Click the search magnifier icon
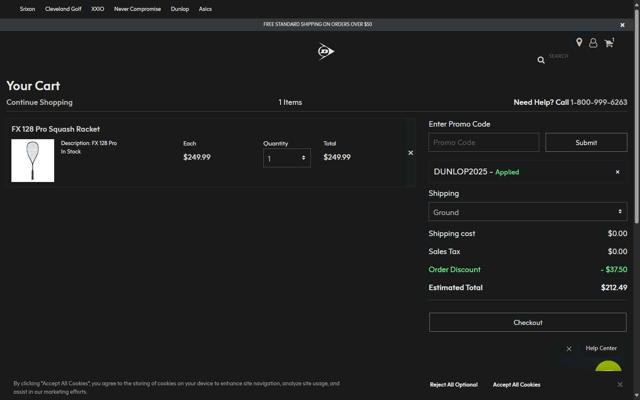The width and height of the screenshot is (640, 400). (x=541, y=60)
